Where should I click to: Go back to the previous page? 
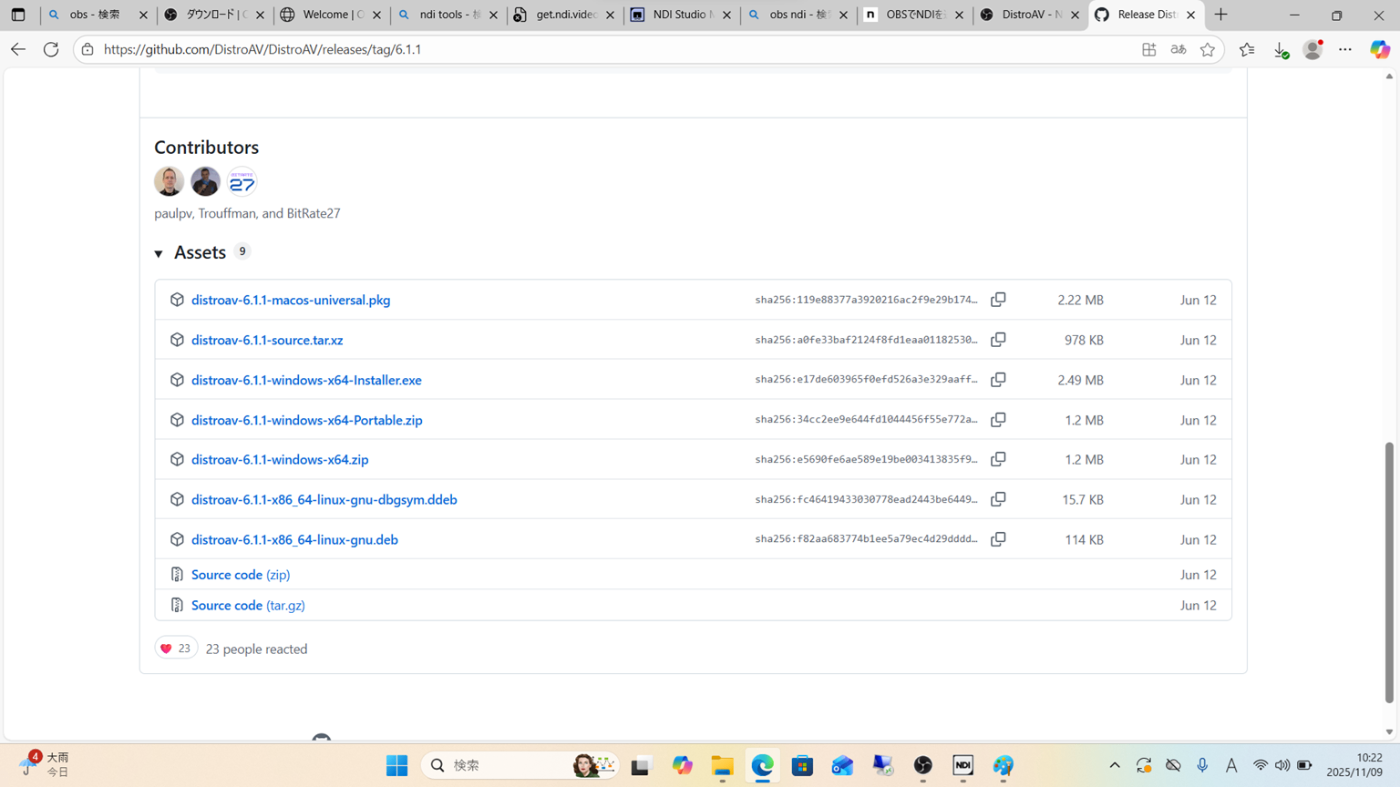18,49
